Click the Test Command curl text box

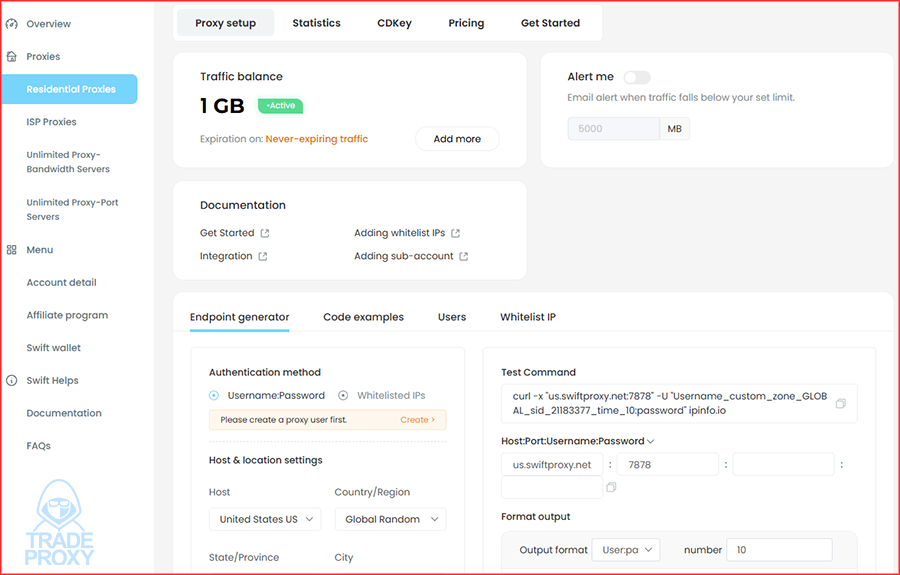coord(679,403)
